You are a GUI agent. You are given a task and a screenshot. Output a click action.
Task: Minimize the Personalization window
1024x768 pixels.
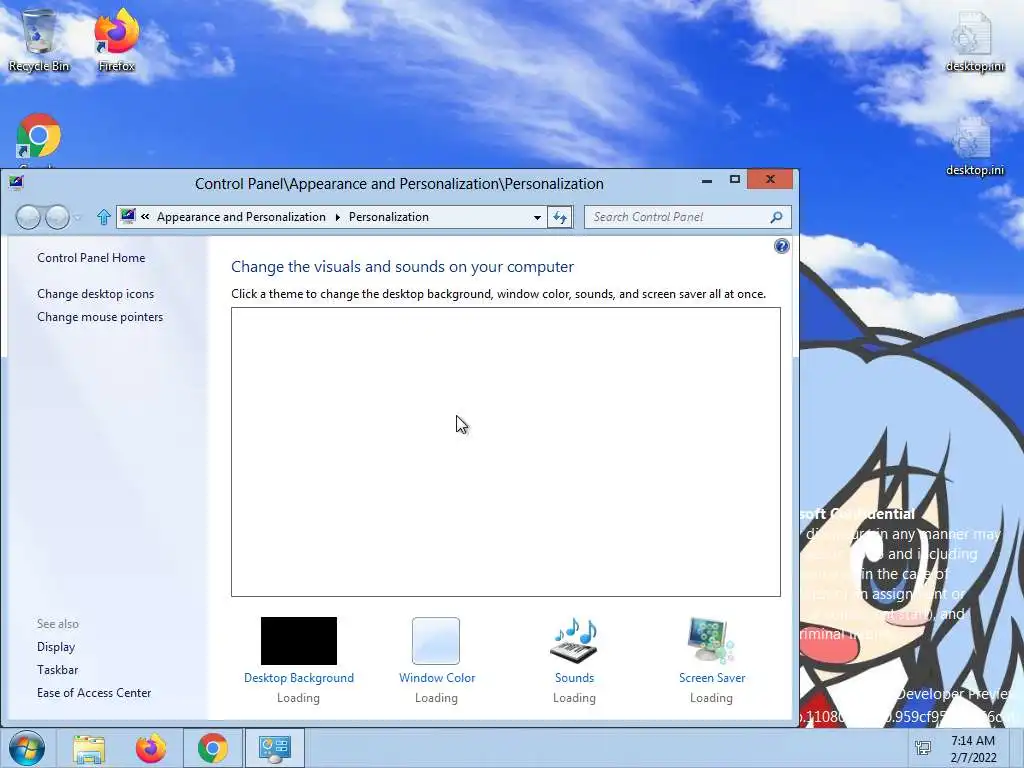coord(707,180)
